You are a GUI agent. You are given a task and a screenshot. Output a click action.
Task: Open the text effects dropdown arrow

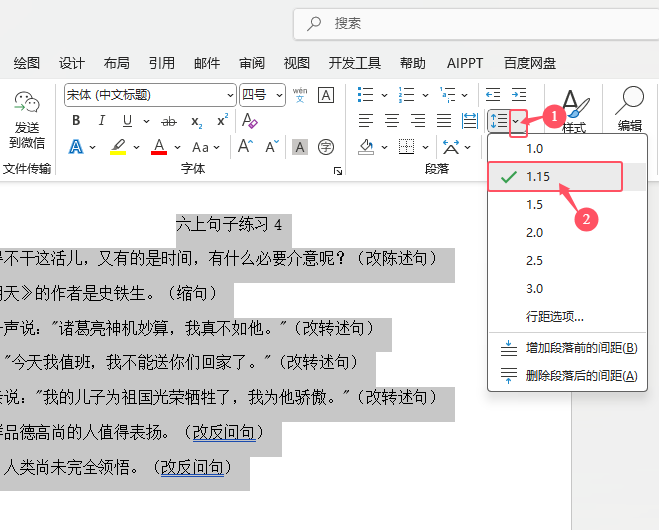point(92,148)
